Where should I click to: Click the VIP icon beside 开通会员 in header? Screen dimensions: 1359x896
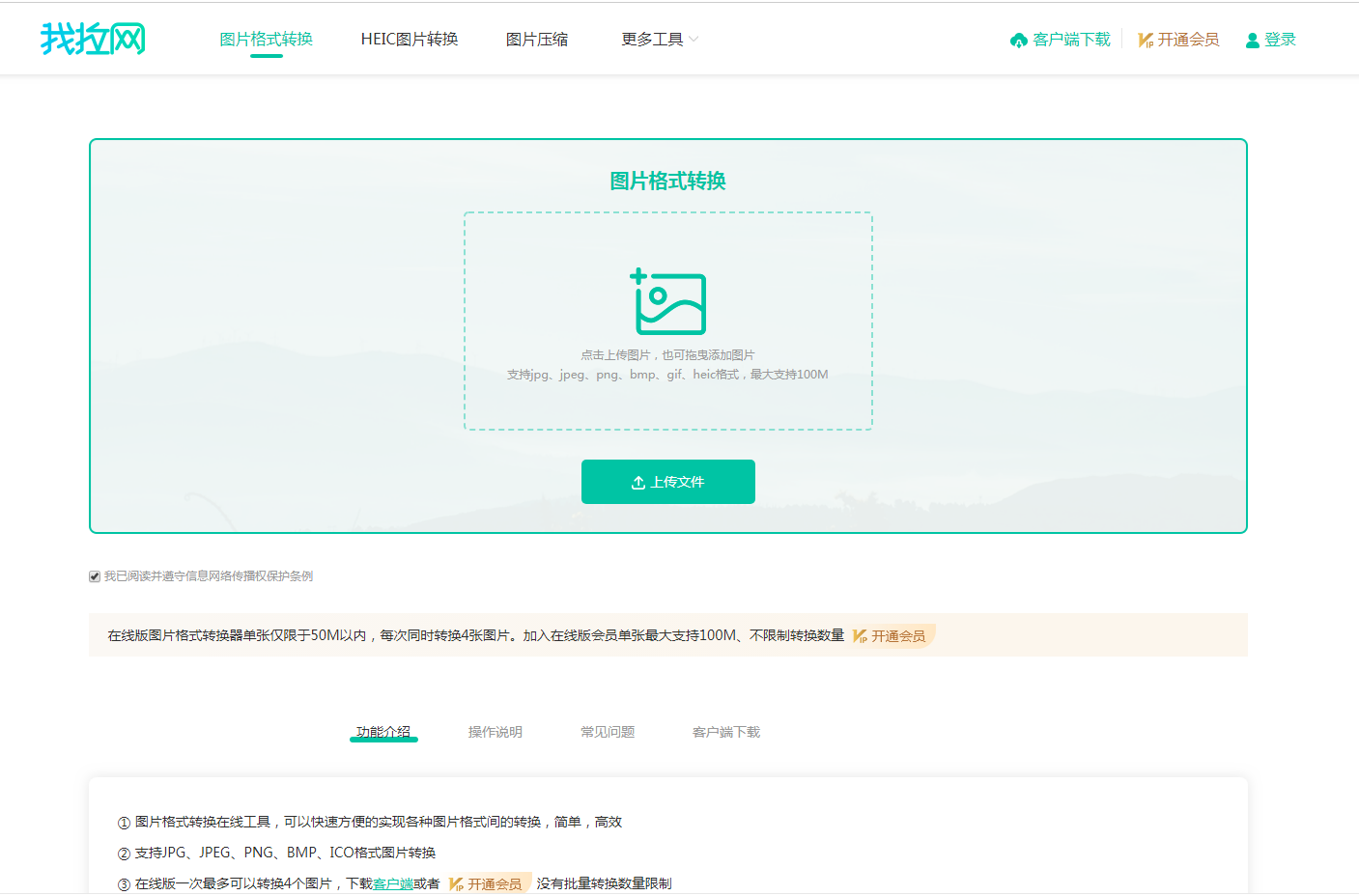pos(1146,40)
